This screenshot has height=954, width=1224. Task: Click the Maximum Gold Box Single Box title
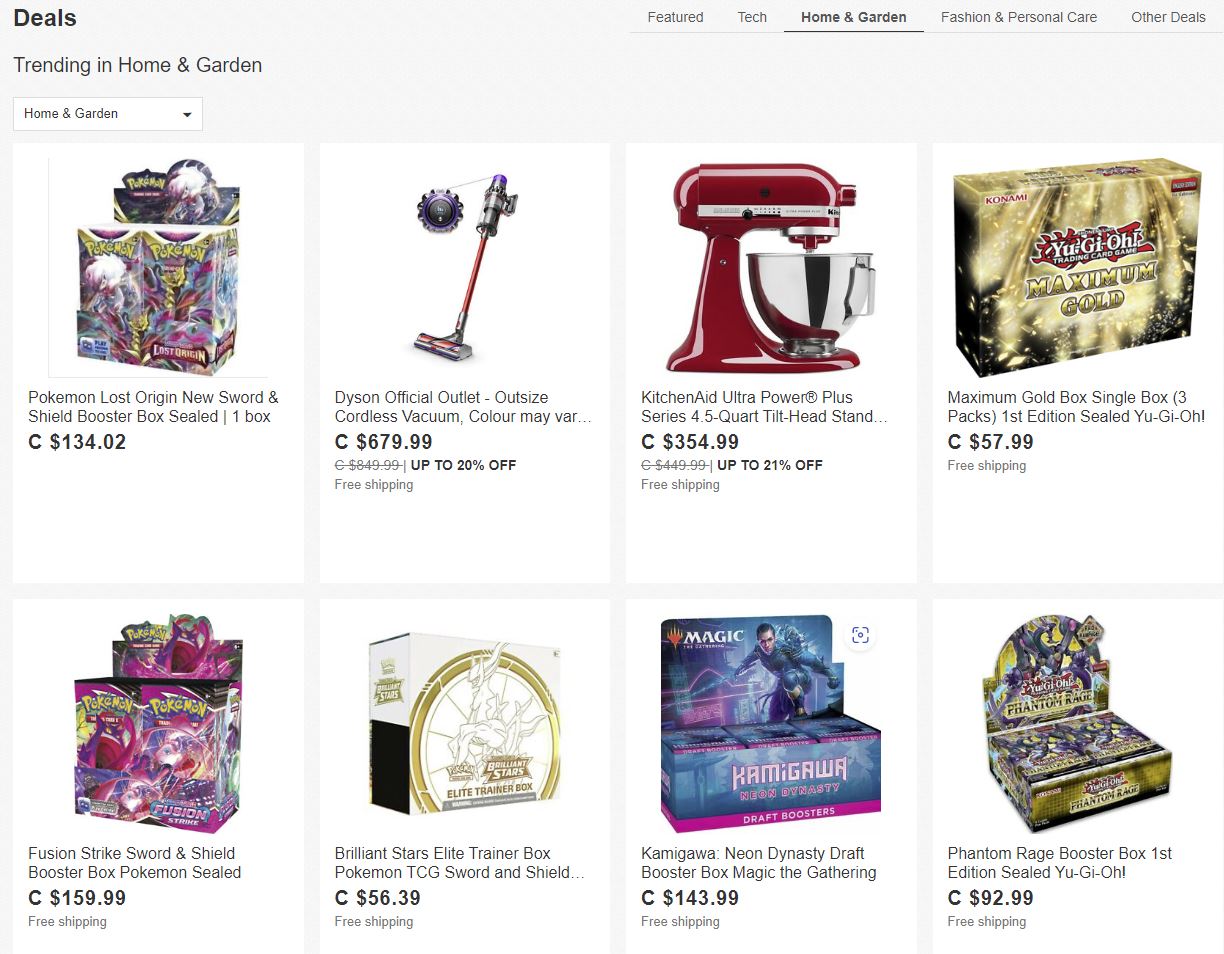[x=1076, y=407]
